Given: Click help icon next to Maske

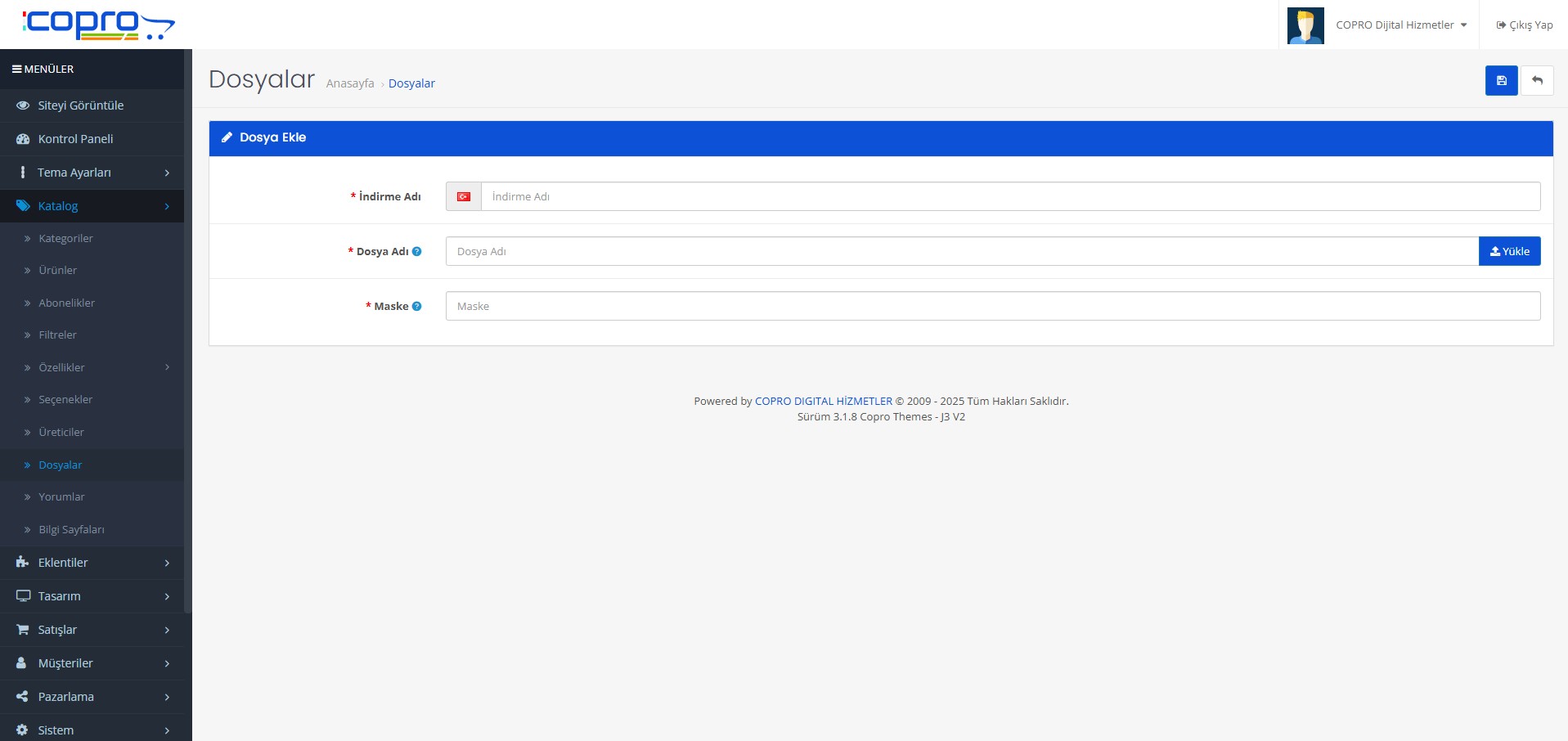Looking at the screenshot, I should (417, 307).
